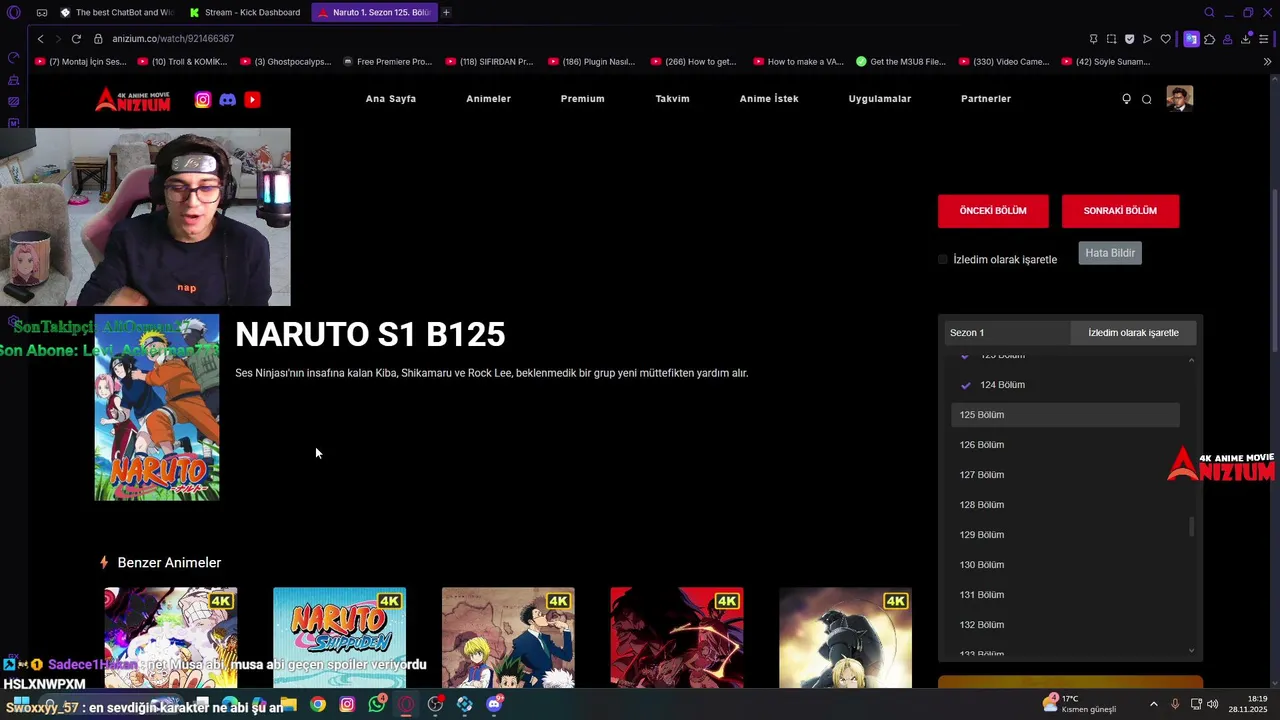Switch to the Stream - Kick Dashboard tab
Viewport: 1280px width, 720px height.
[245, 12]
